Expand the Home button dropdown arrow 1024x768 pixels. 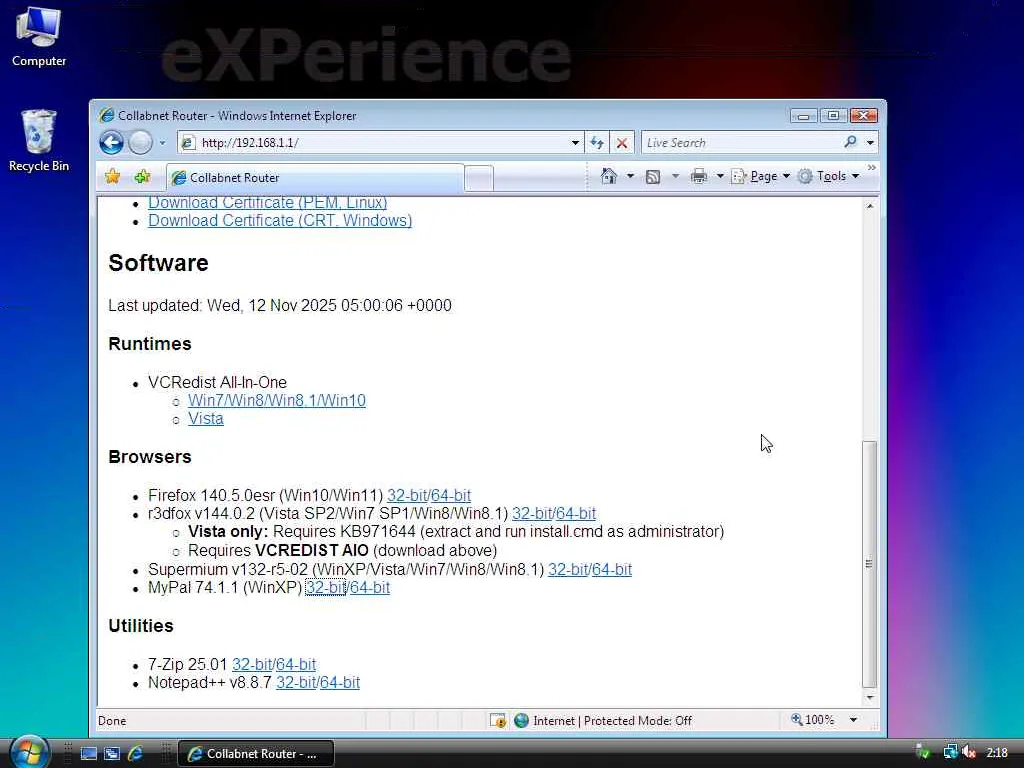[630, 176]
